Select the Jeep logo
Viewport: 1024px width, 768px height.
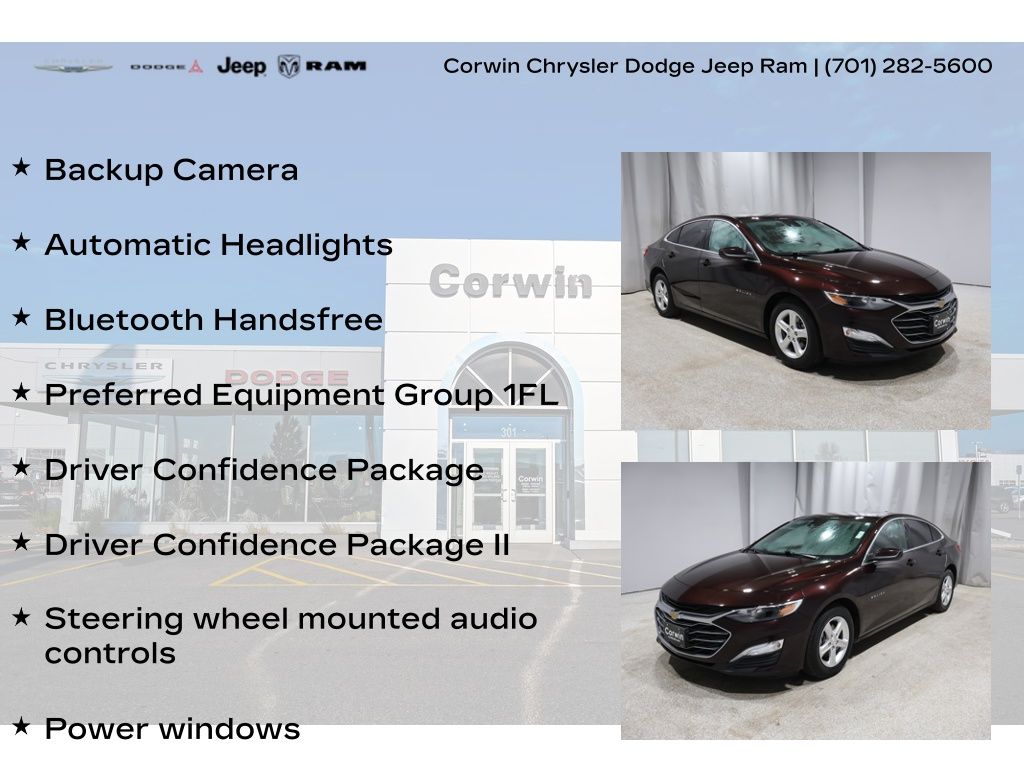(x=241, y=67)
